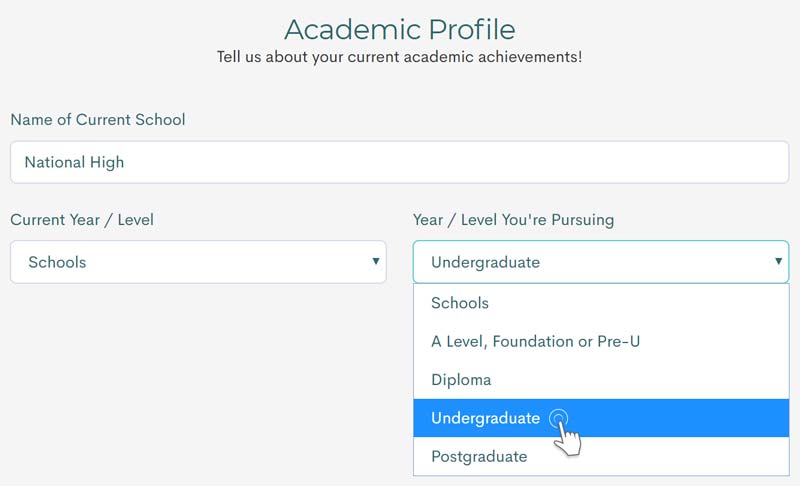Click the Year / Level You're Pursuing label
Viewport: 800px width, 486px height.
coord(513,220)
